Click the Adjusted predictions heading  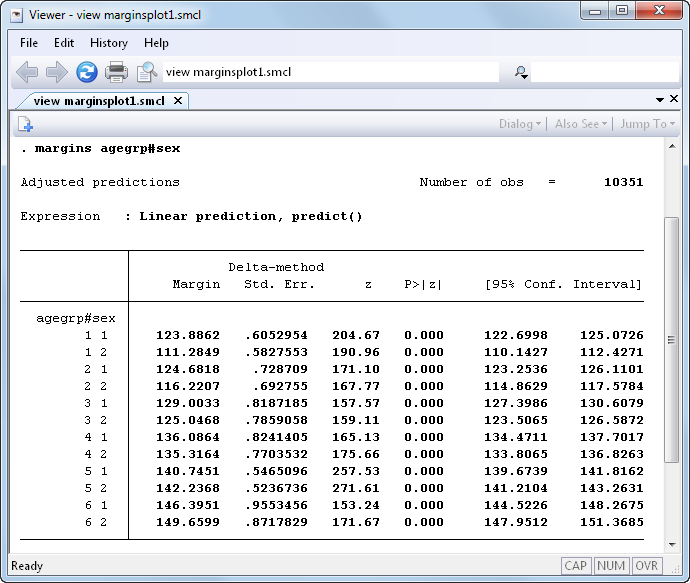[x=100, y=182]
